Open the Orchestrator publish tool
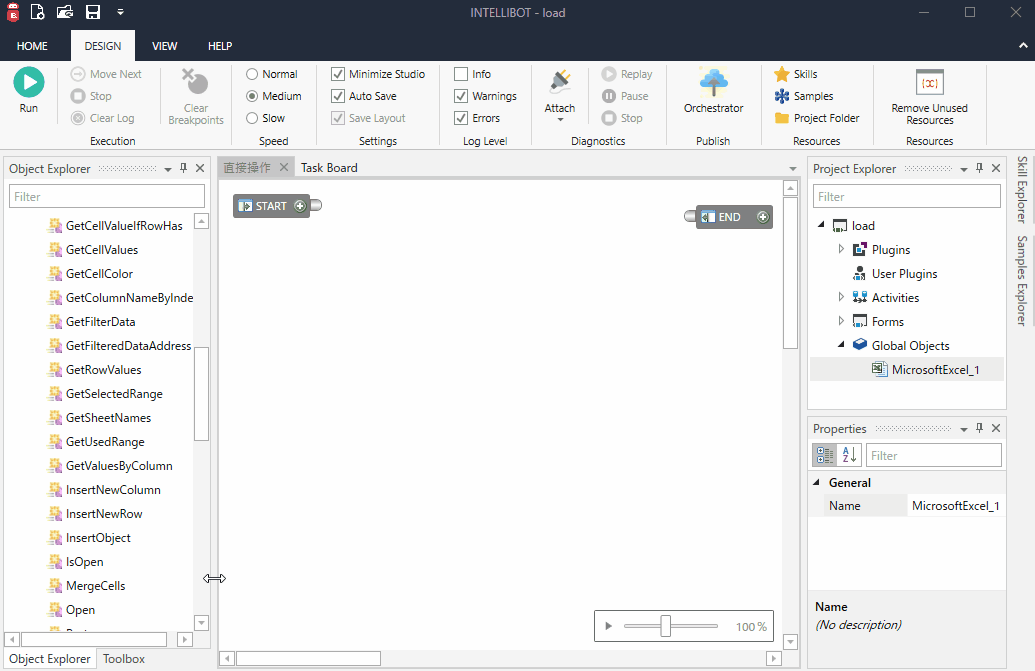Viewport: 1035px width, 671px height. point(713,88)
